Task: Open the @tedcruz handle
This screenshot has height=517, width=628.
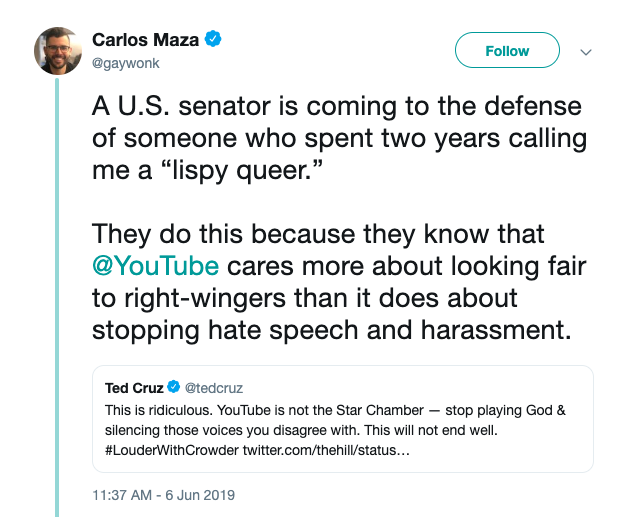Action: [214, 387]
